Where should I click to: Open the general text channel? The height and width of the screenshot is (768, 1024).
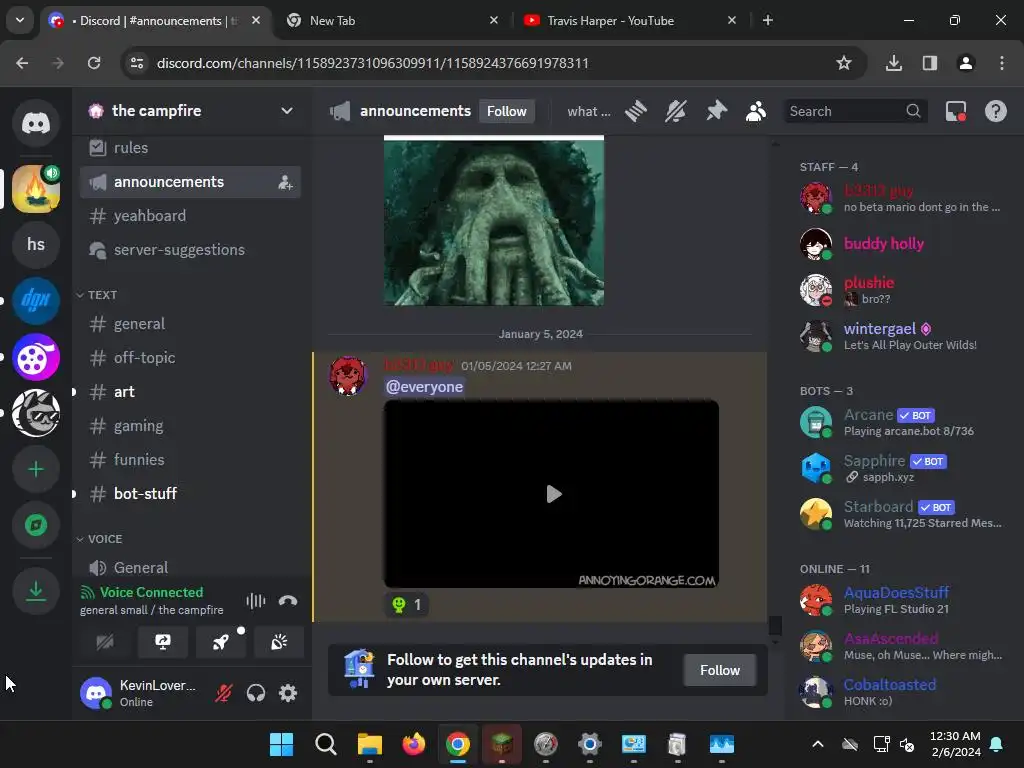click(190, 323)
